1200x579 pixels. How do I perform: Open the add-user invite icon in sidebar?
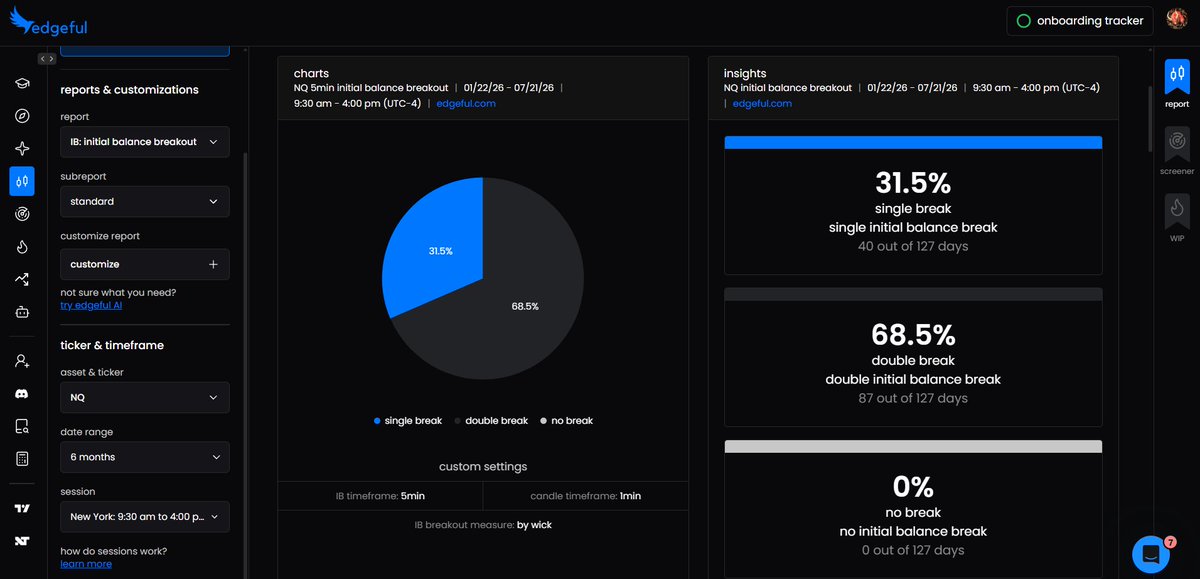pyautogui.click(x=22, y=361)
